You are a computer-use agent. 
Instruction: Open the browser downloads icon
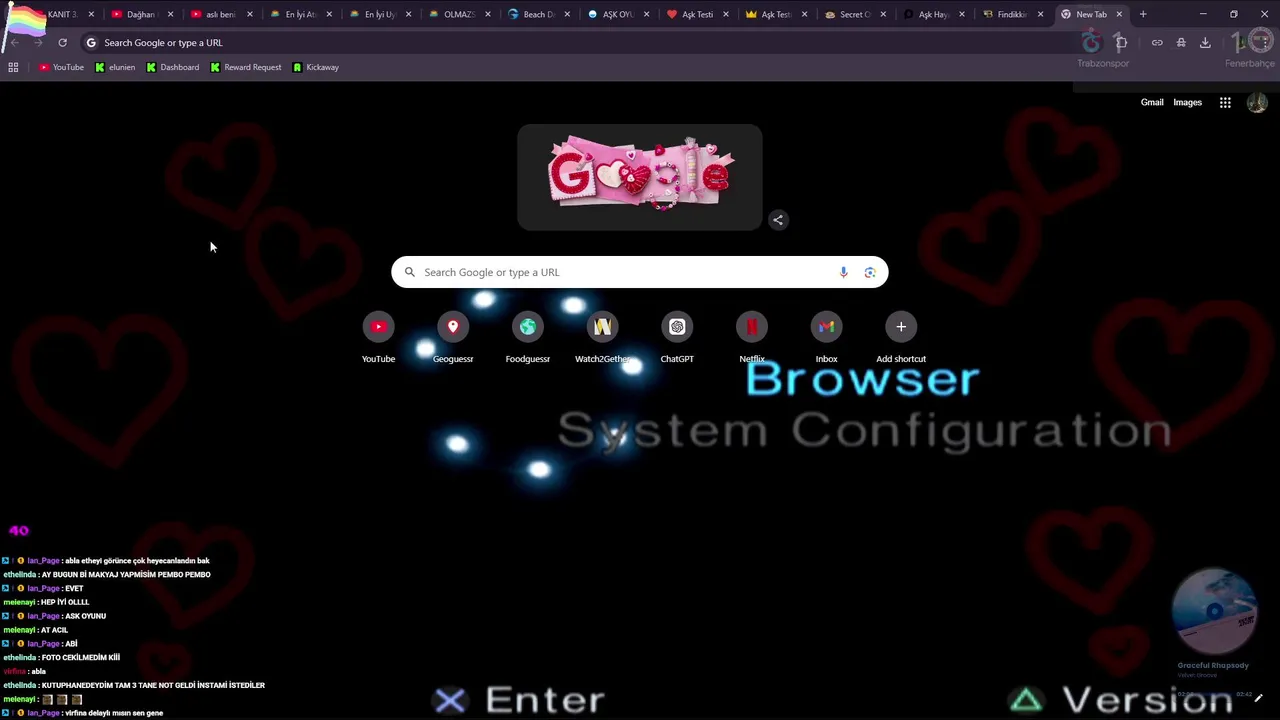[1205, 43]
